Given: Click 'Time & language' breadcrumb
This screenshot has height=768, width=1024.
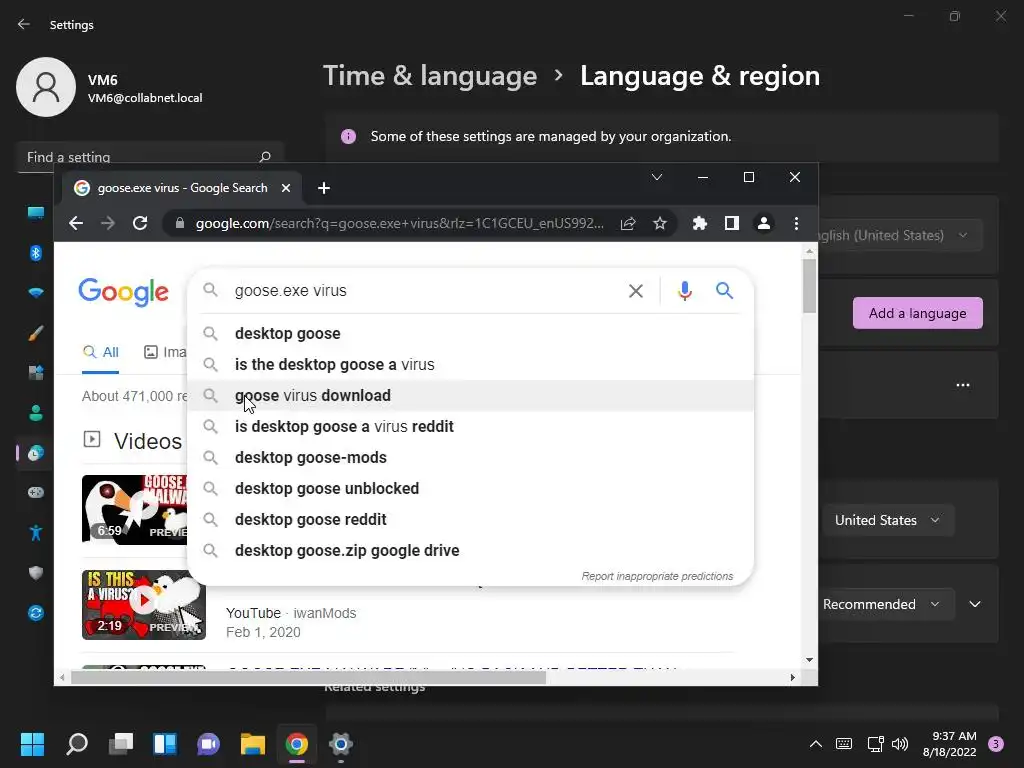Looking at the screenshot, I should click(430, 76).
